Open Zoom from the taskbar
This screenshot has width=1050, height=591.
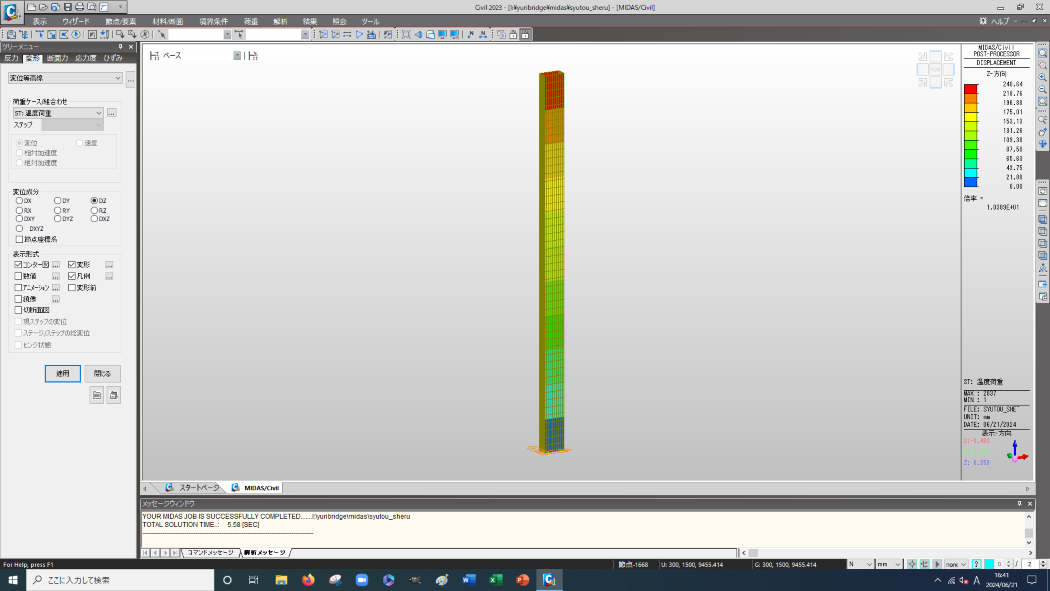[x=362, y=580]
